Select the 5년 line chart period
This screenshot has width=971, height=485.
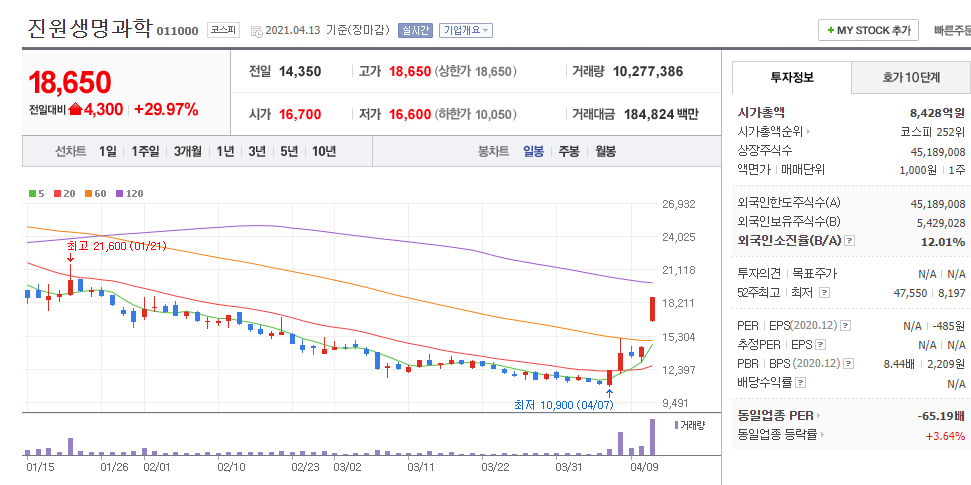pos(289,151)
